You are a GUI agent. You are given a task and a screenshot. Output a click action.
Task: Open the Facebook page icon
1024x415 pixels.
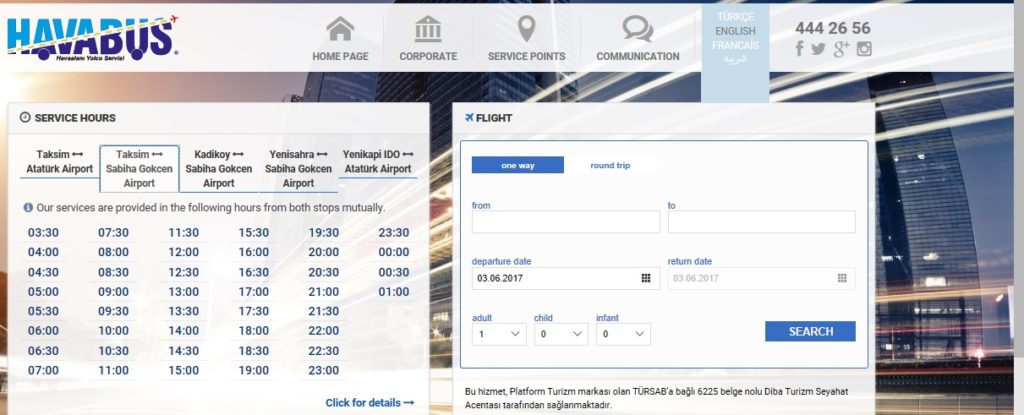[799, 49]
